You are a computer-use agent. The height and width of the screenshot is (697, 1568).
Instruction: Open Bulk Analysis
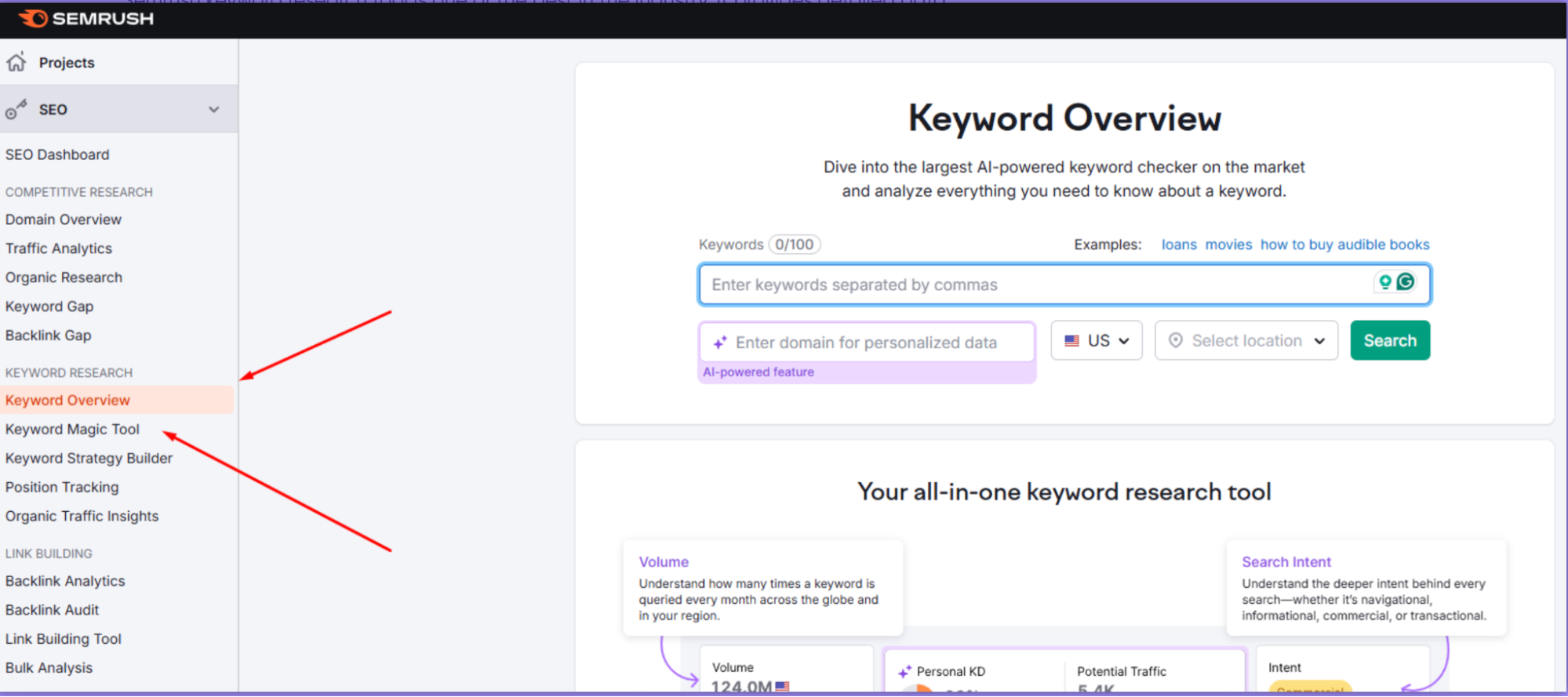pos(49,668)
